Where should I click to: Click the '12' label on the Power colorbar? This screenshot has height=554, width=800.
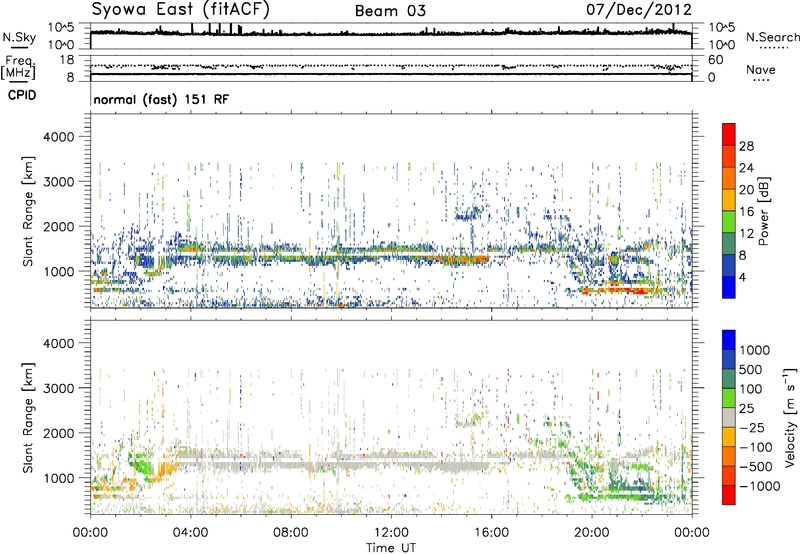point(746,234)
